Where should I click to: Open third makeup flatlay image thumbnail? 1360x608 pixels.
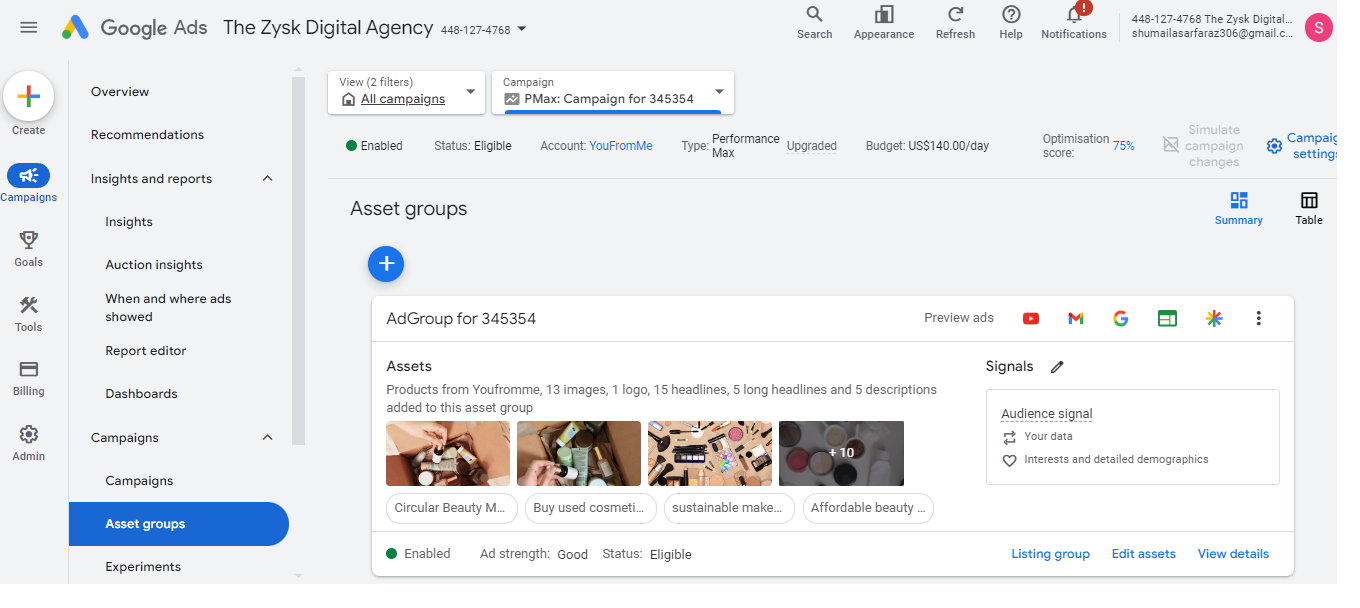[x=710, y=453]
